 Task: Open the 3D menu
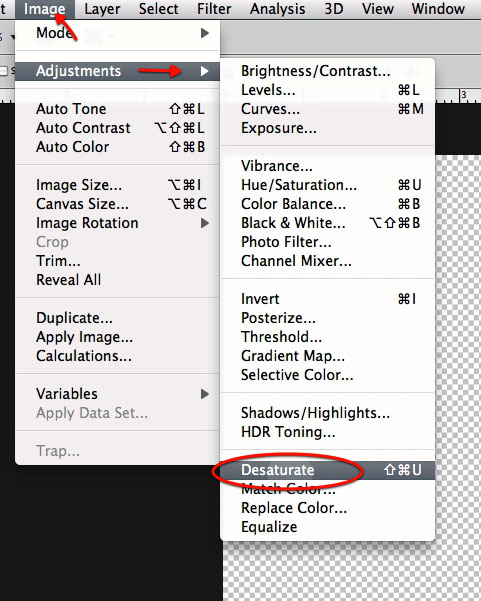pyautogui.click(x=333, y=9)
